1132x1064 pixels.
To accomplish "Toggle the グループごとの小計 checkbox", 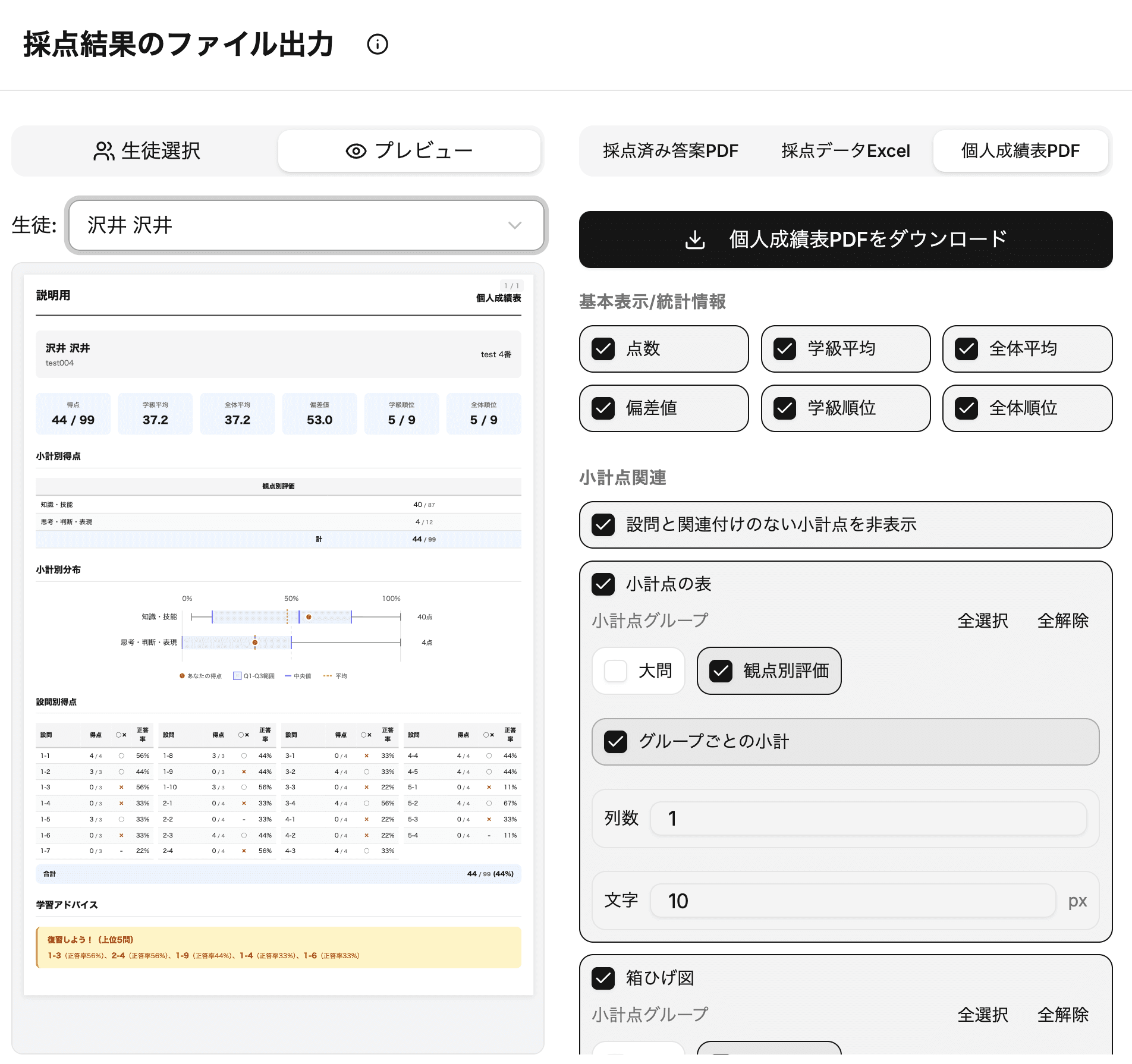I will (616, 741).
